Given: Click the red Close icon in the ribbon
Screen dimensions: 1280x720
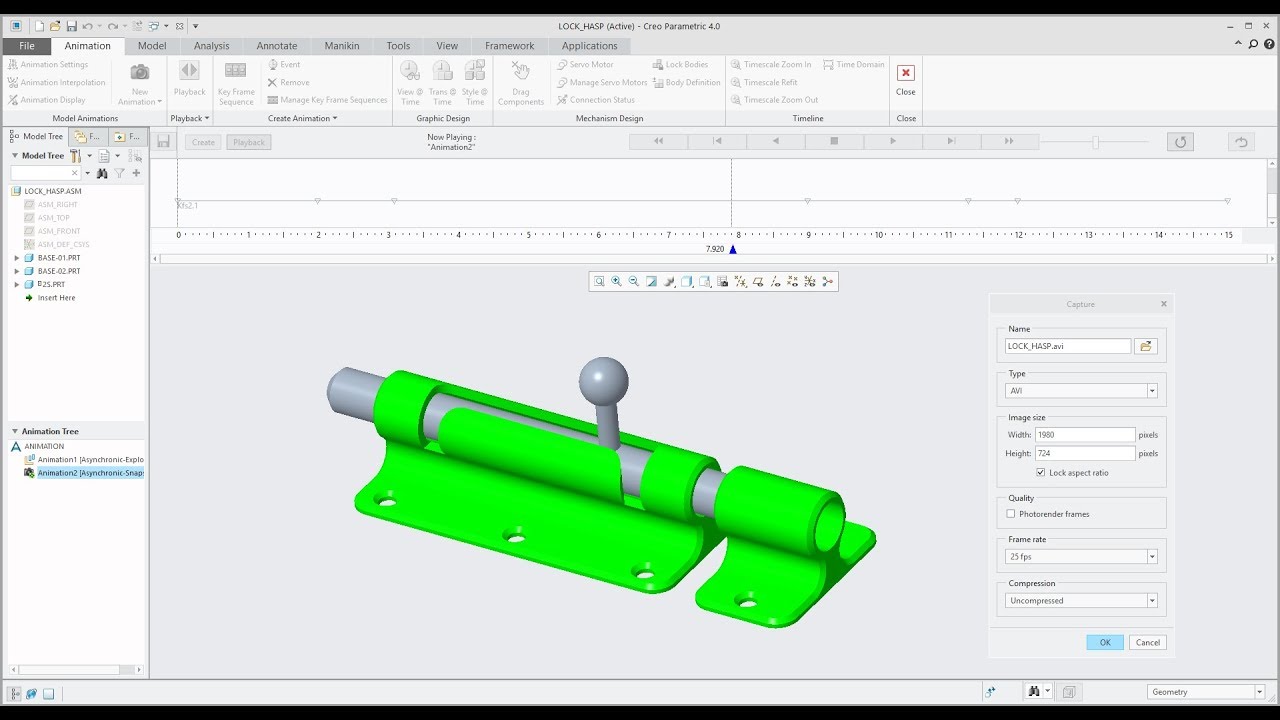Looking at the screenshot, I should click(905, 73).
